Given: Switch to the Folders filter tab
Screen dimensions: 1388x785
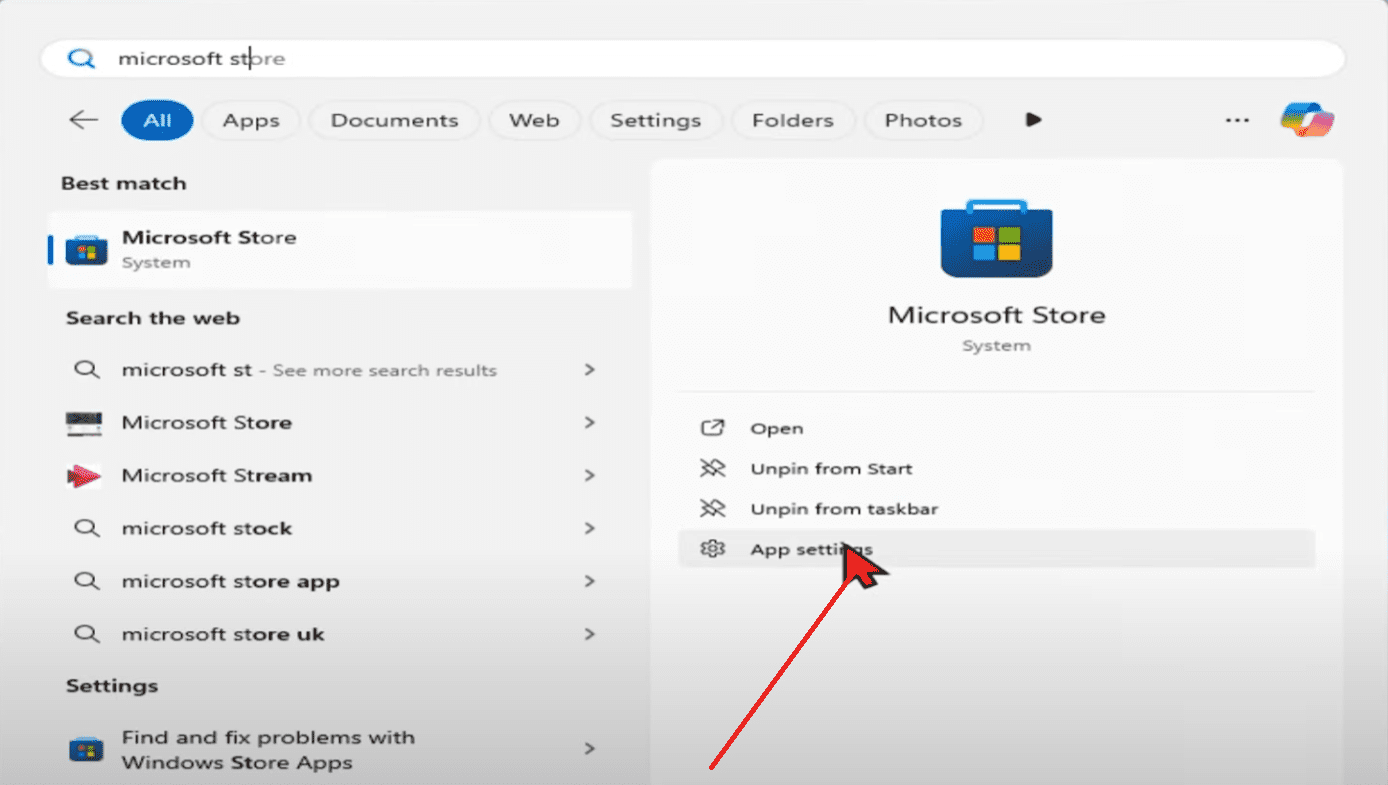Looking at the screenshot, I should [x=793, y=120].
